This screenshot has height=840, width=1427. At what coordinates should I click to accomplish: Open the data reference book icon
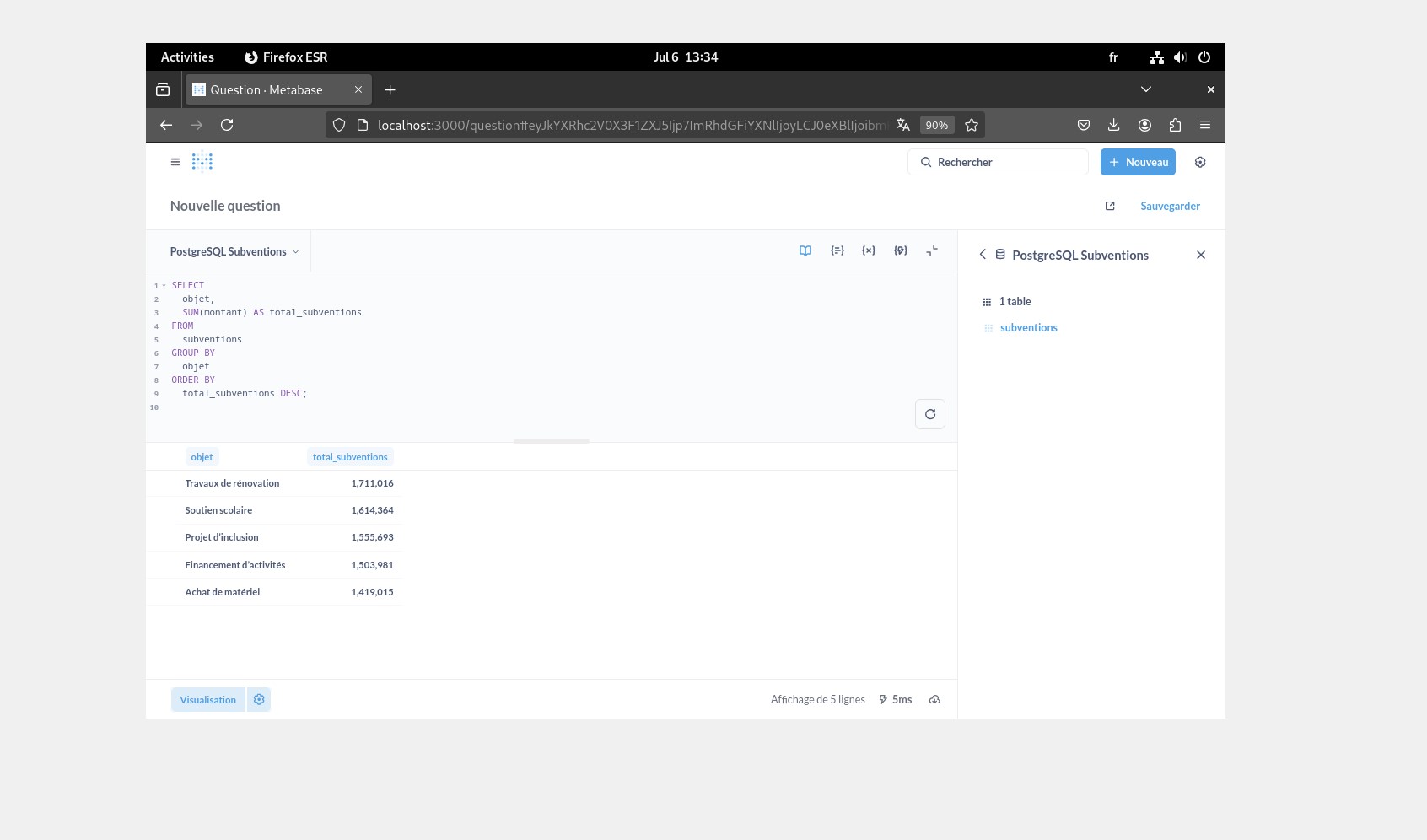click(805, 250)
